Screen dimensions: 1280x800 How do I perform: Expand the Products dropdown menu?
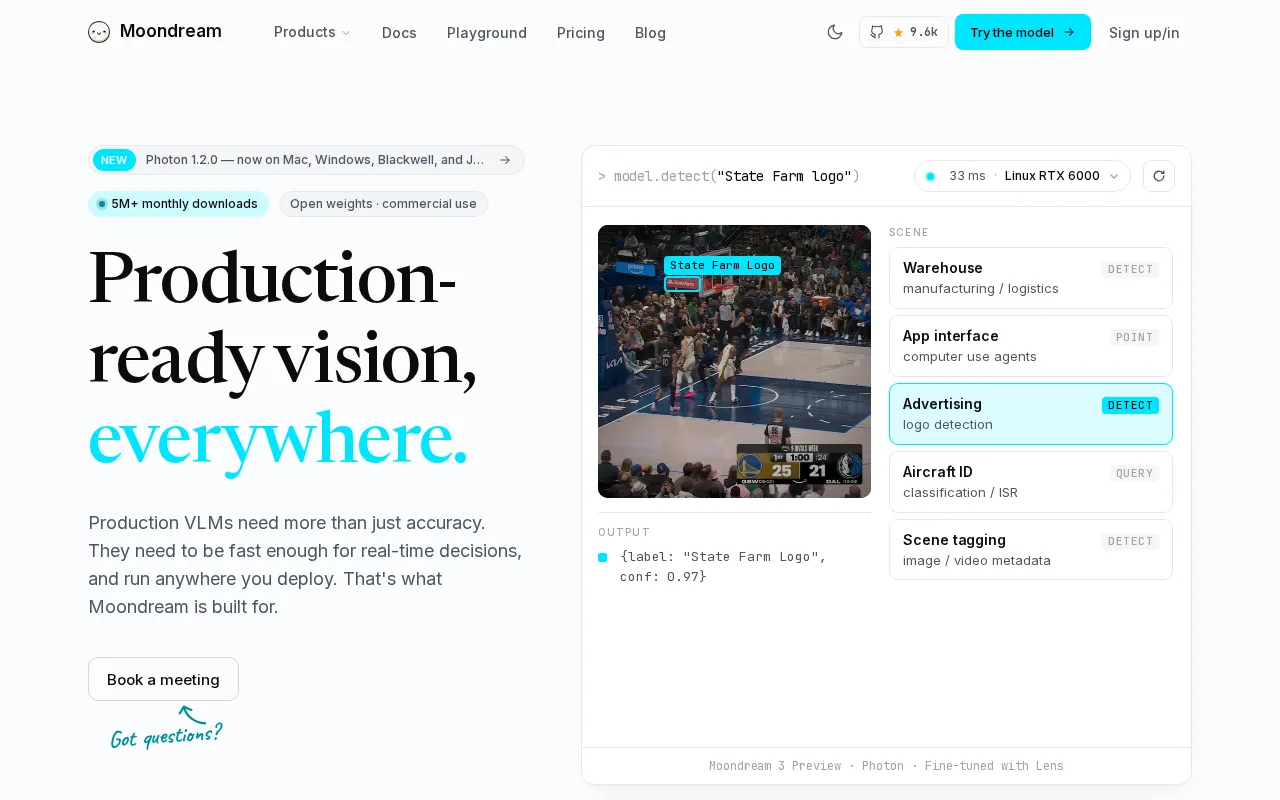[x=312, y=32]
